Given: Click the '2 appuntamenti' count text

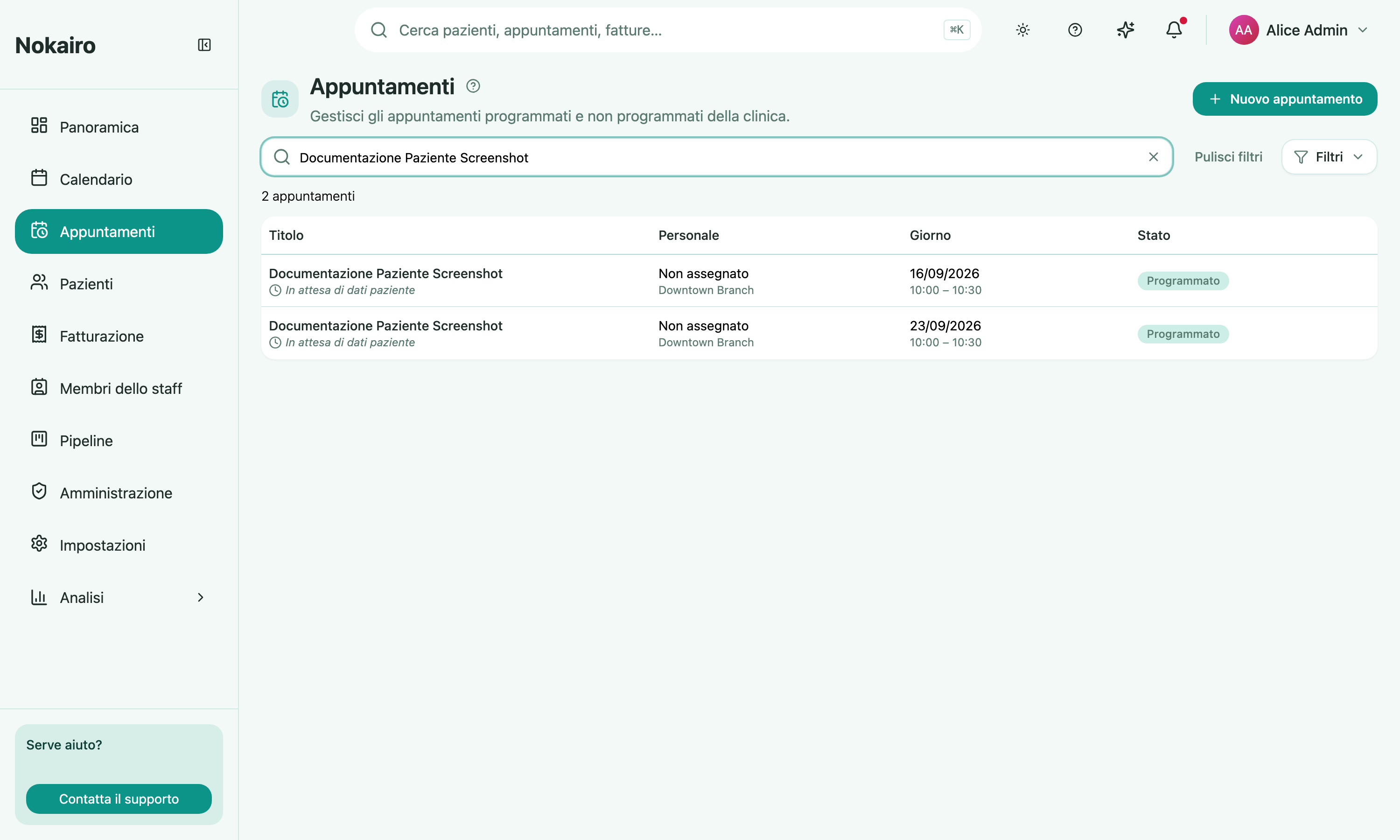Looking at the screenshot, I should pyautogui.click(x=308, y=196).
